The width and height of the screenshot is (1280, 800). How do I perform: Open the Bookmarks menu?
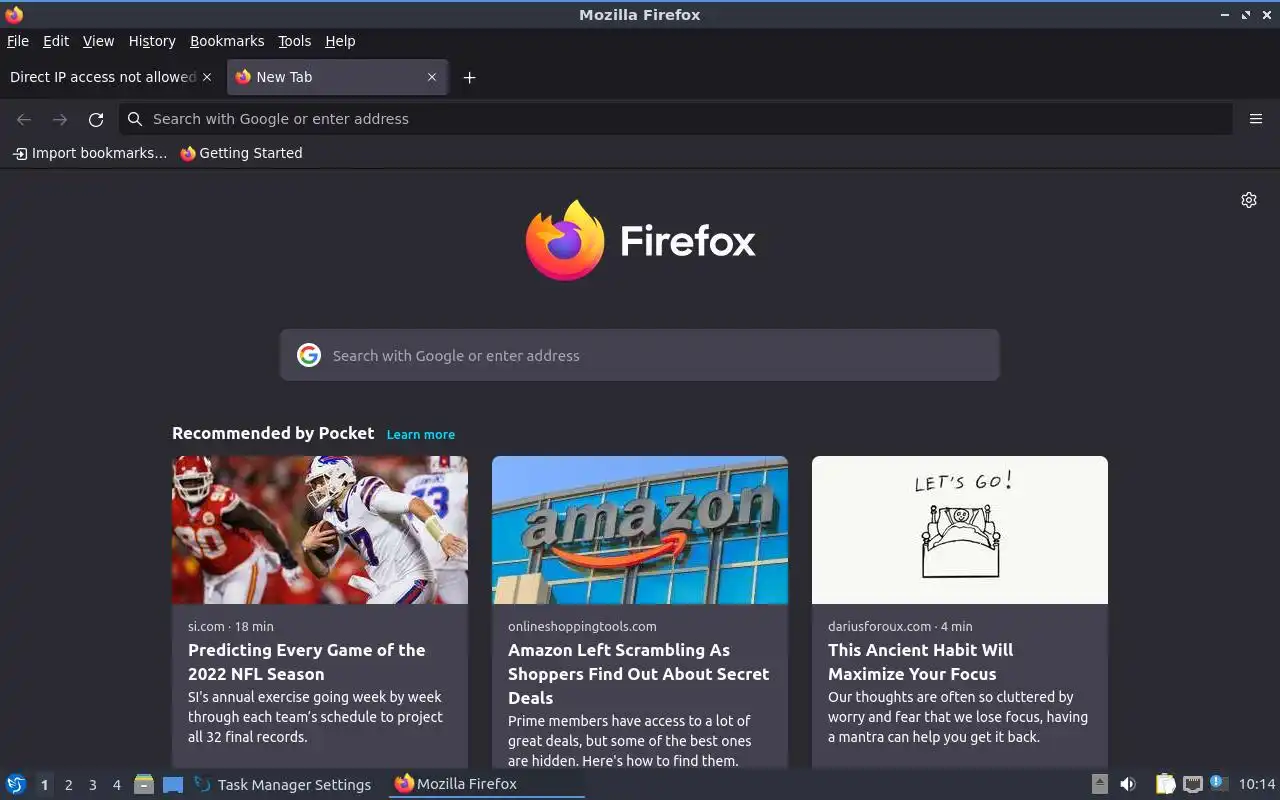[x=227, y=41]
